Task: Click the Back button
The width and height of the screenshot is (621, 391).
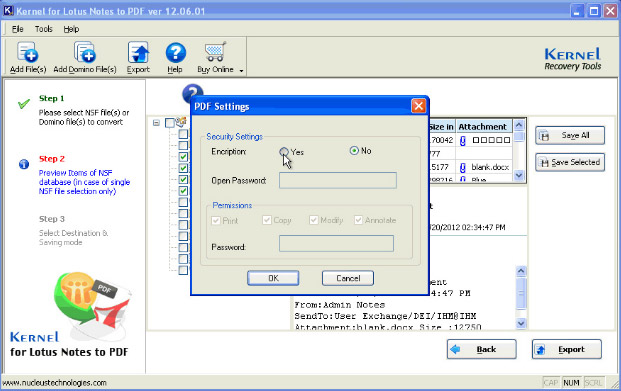Action: [x=482, y=349]
